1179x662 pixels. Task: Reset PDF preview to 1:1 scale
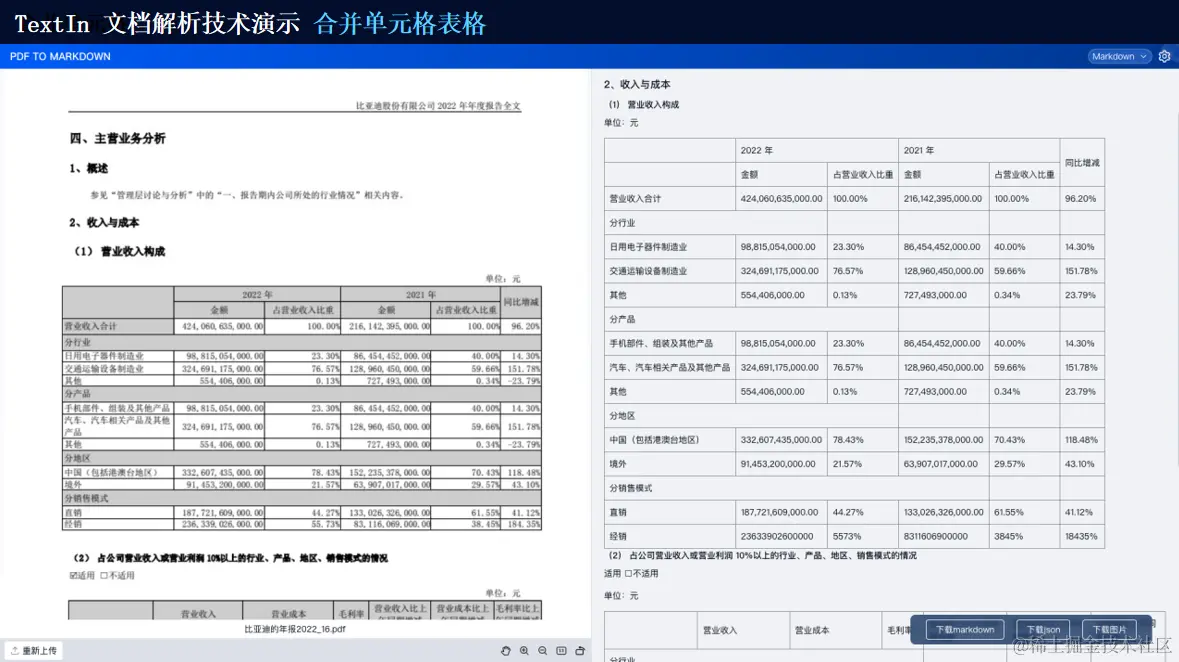(562, 651)
